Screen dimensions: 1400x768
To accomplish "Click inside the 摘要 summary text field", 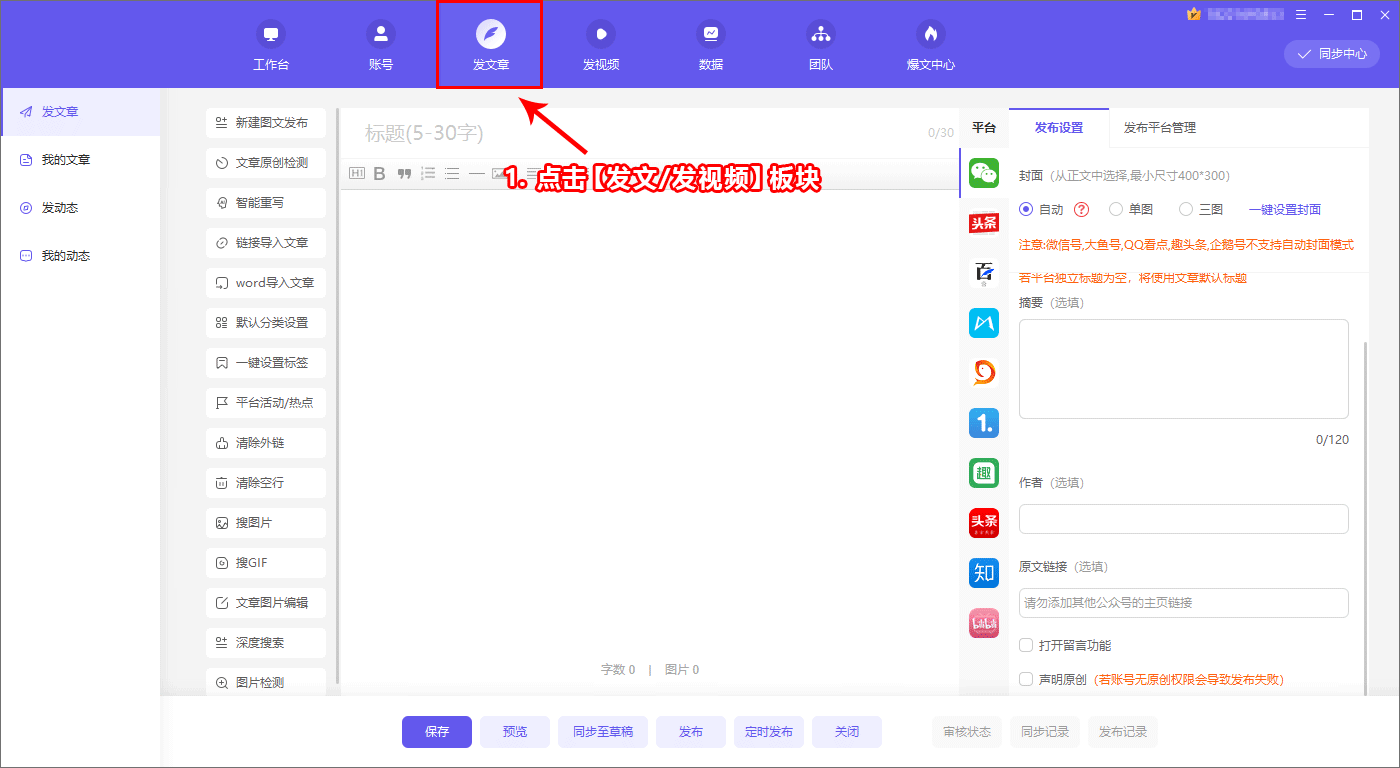I will [1183, 368].
